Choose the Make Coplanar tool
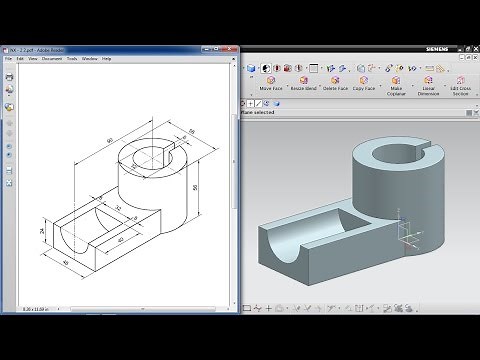Viewport: 480px width, 360px height. point(396,86)
